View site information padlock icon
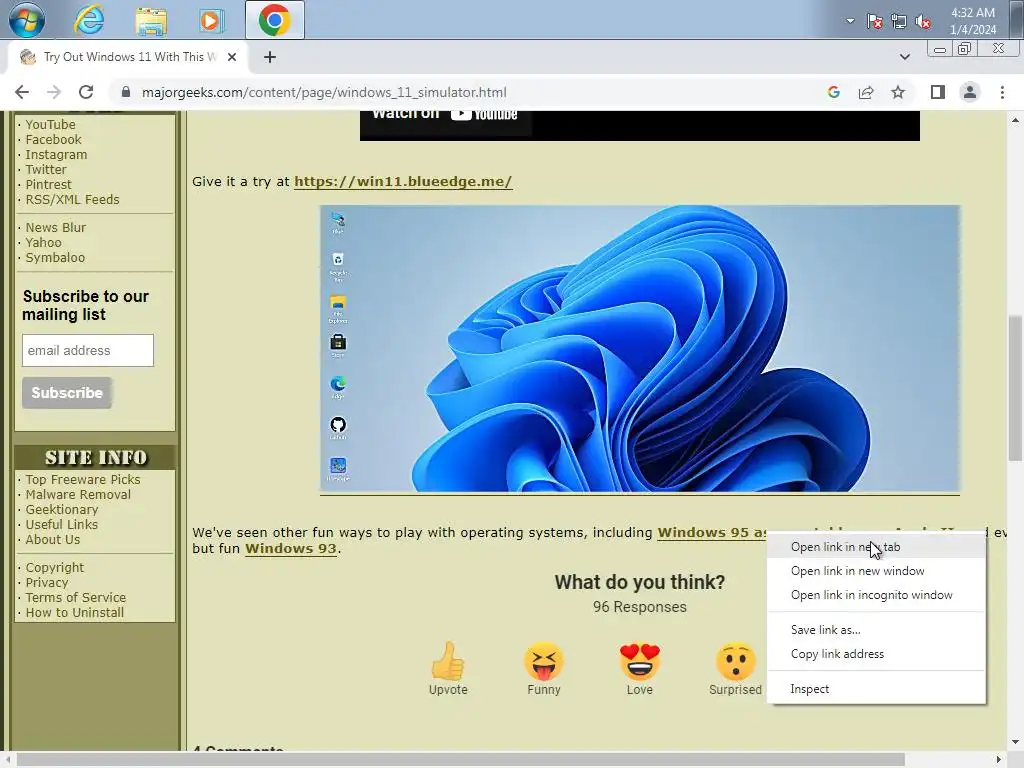This screenshot has width=1024, height=768. click(125, 92)
